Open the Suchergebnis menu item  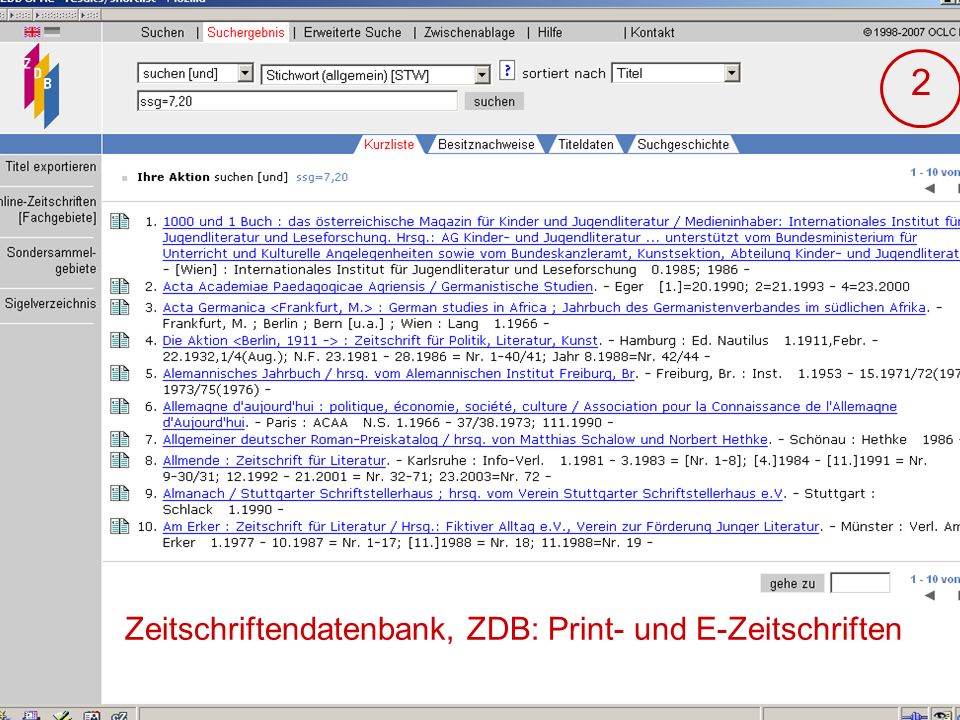point(246,32)
